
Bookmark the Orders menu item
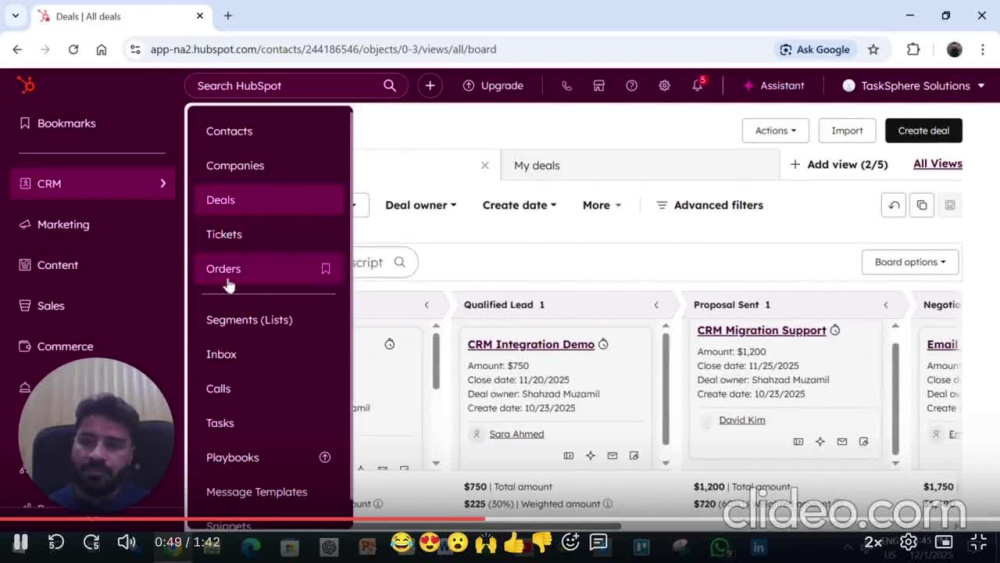(326, 268)
